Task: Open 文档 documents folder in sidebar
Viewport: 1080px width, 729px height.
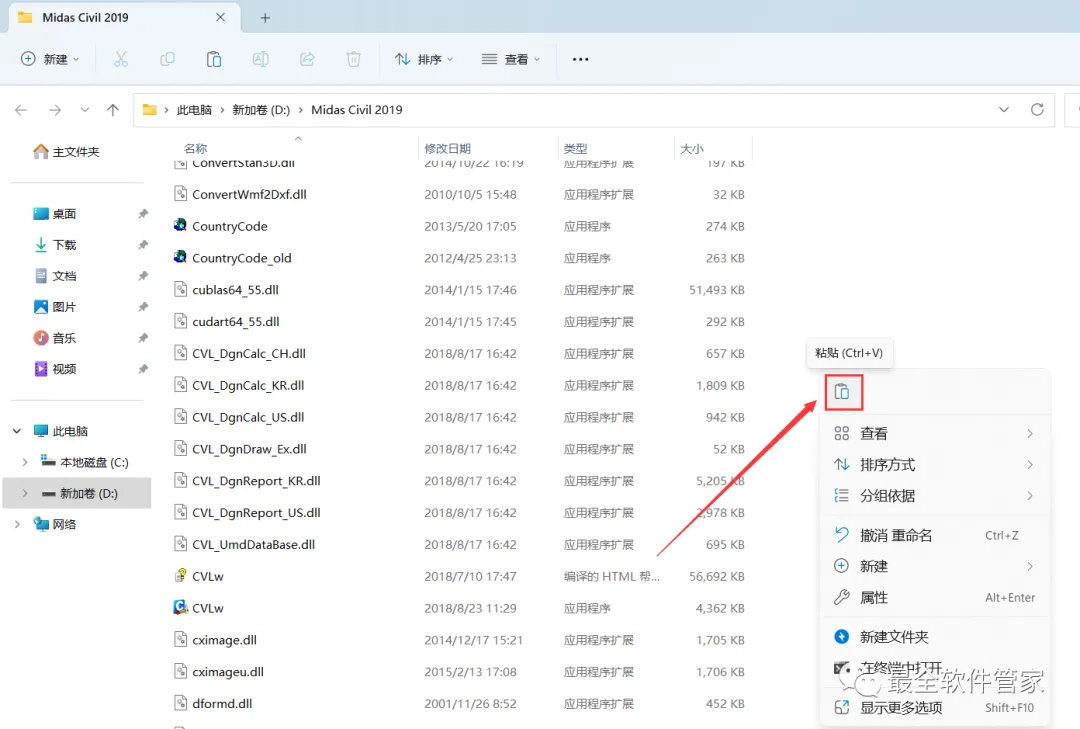Action: coord(55,276)
